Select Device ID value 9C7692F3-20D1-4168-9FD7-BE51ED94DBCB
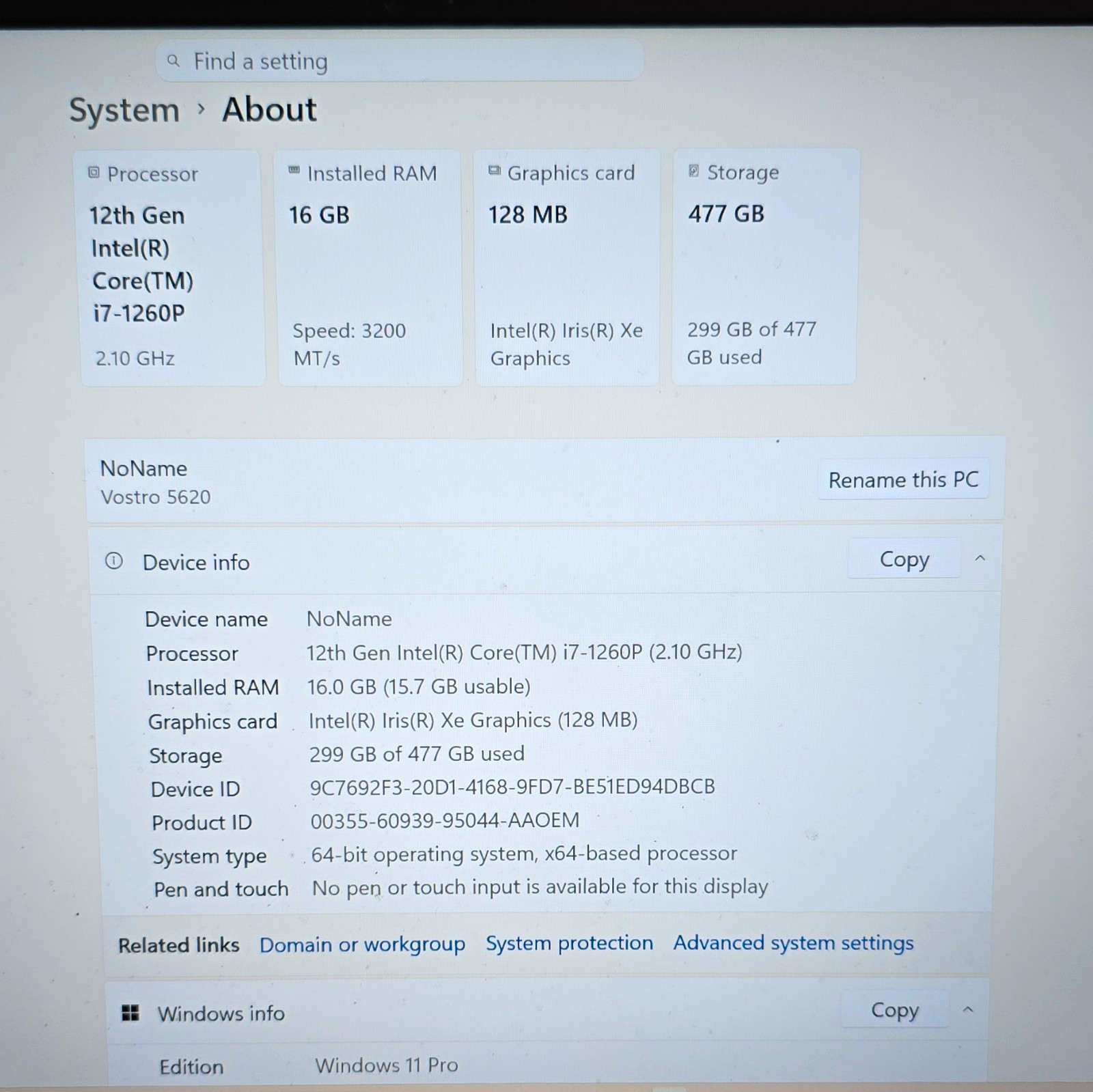This screenshot has width=1093, height=1092. click(512, 787)
